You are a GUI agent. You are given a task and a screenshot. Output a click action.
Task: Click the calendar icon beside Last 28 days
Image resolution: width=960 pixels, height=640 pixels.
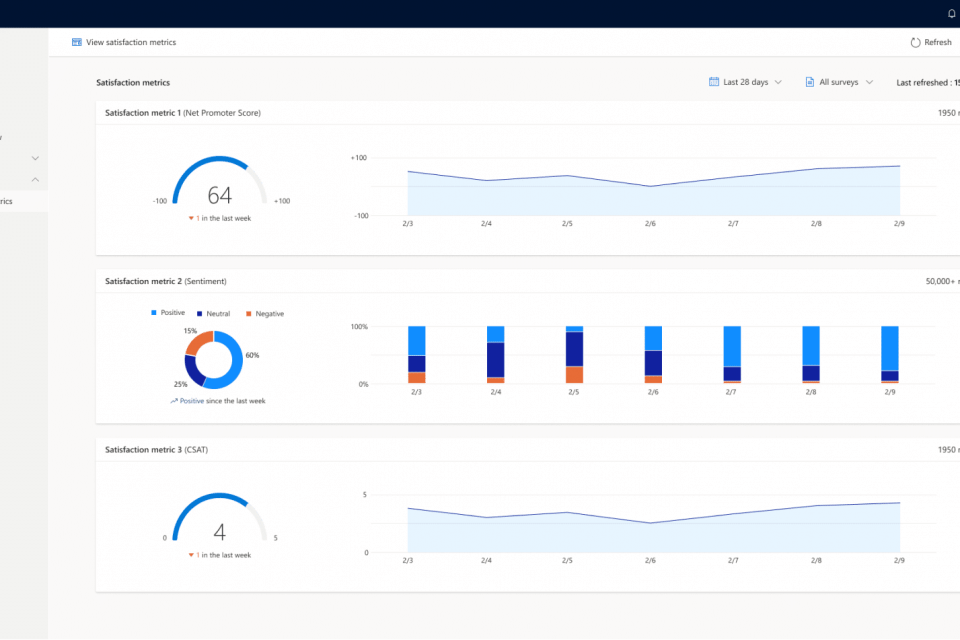[714, 82]
